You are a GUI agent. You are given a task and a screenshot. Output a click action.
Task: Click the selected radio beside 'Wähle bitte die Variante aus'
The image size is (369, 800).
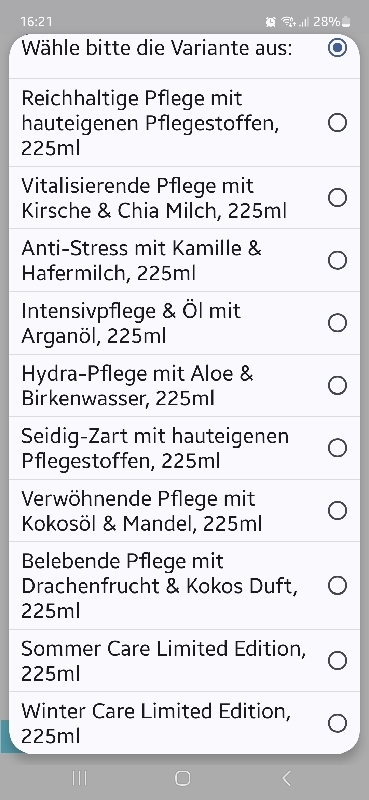[337, 48]
